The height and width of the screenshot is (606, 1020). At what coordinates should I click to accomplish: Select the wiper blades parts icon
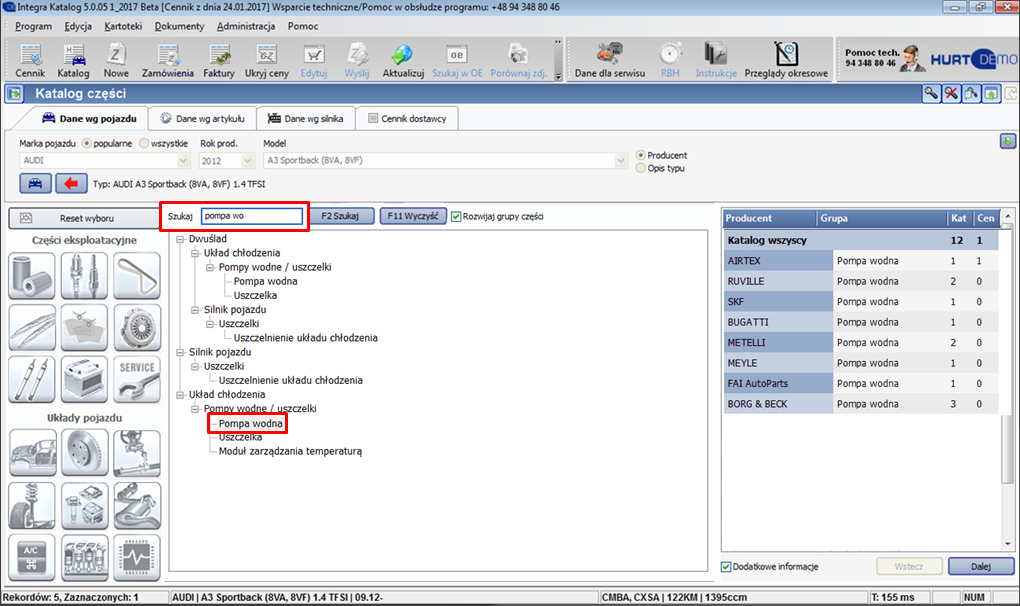pos(32,327)
